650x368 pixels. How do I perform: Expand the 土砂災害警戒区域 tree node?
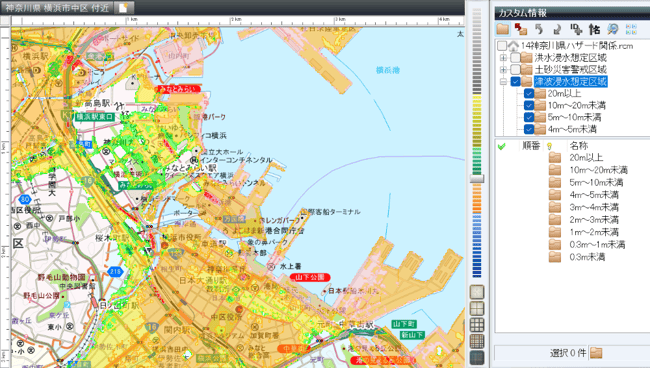point(503,70)
